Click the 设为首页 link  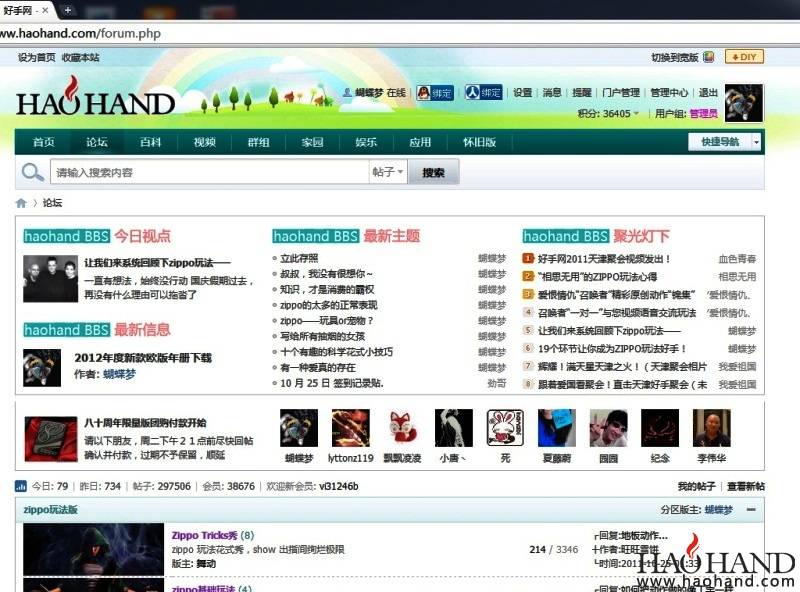pos(37,57)
